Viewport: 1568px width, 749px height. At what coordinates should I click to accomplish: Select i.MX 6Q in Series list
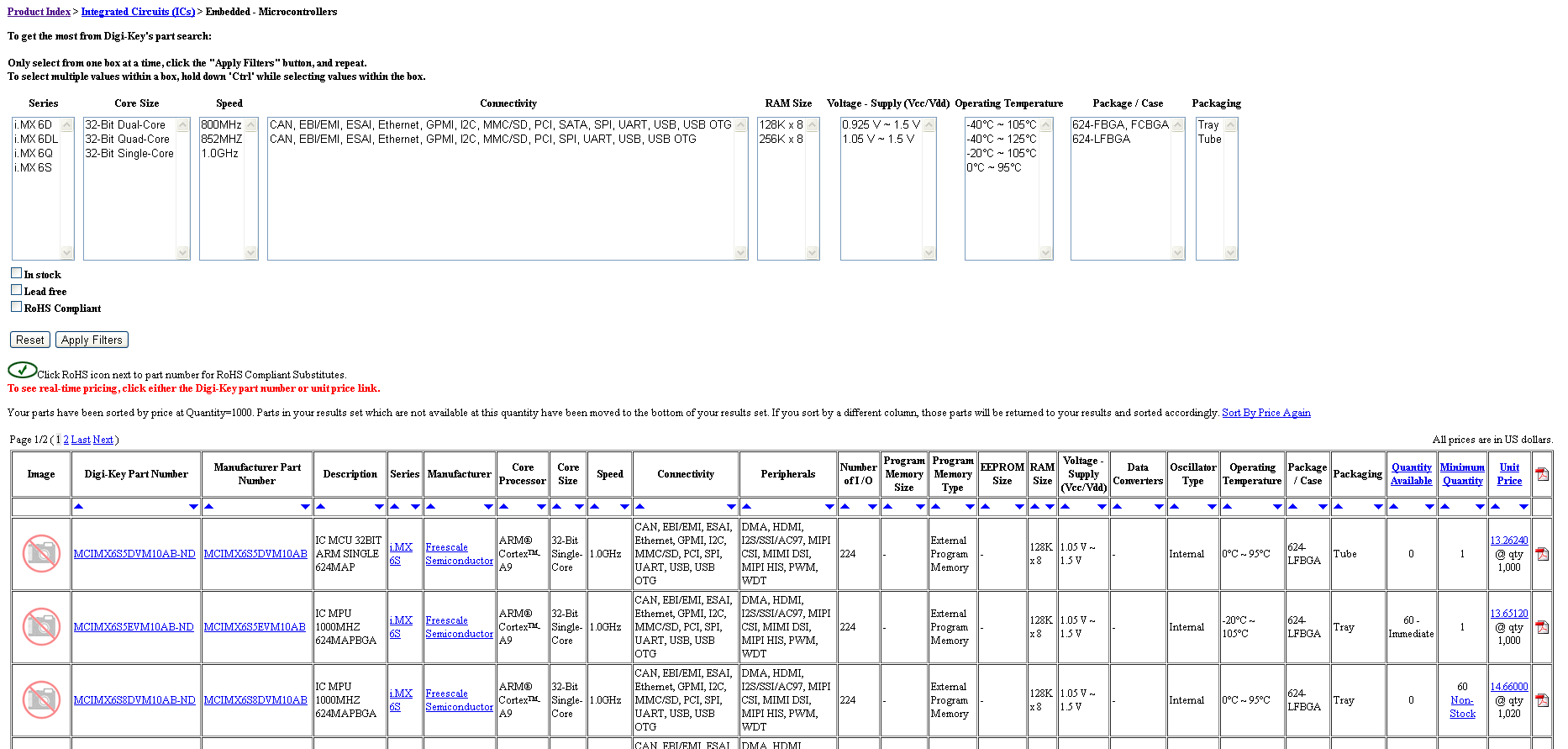(x=34, y=154)
